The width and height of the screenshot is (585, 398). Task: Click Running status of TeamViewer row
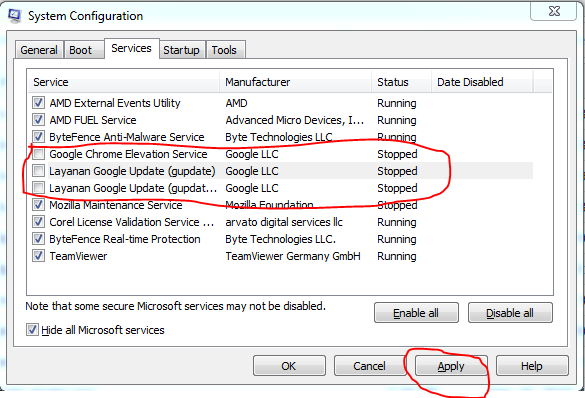397,256
